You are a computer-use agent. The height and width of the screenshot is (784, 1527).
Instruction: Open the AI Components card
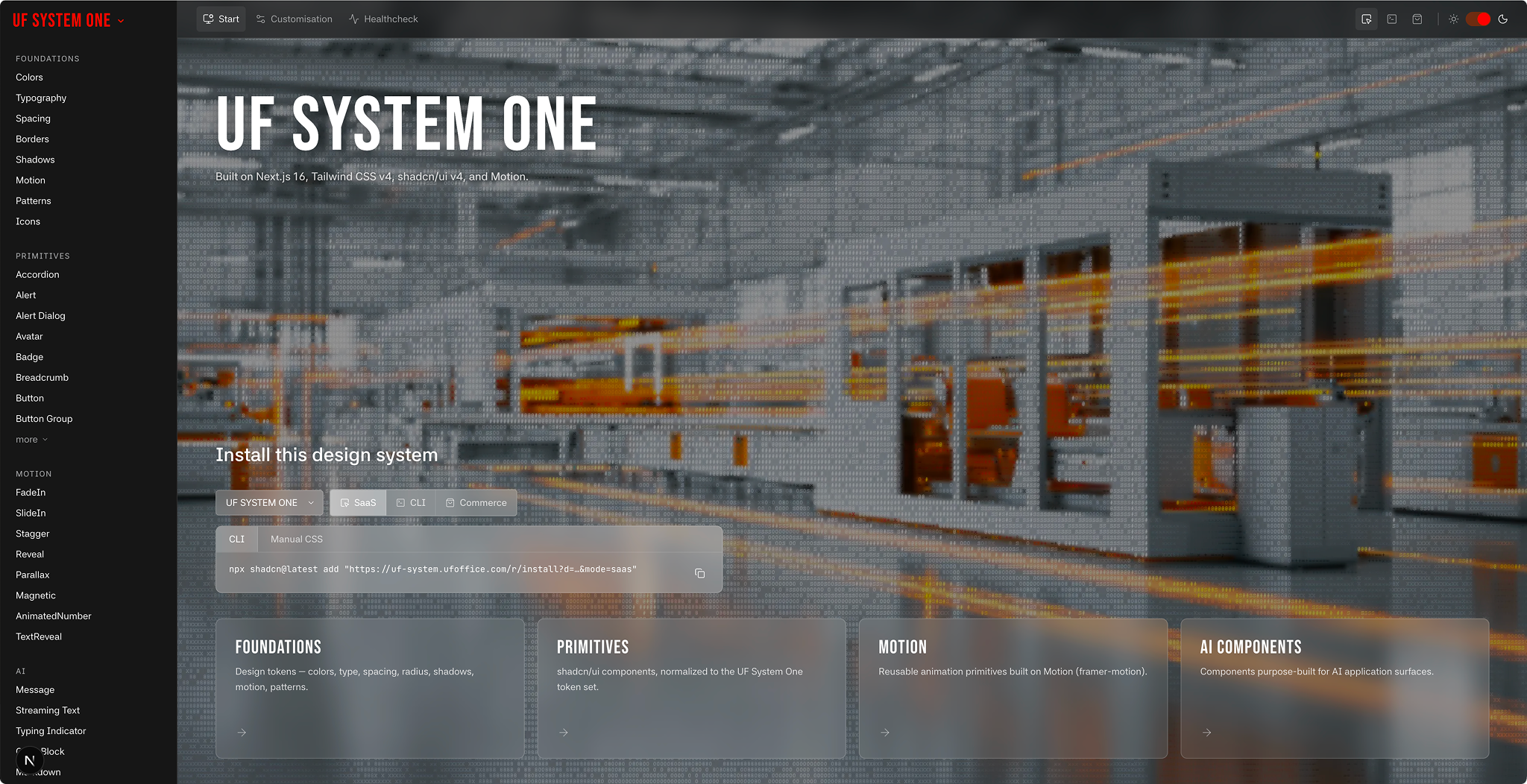[1335, 689]
